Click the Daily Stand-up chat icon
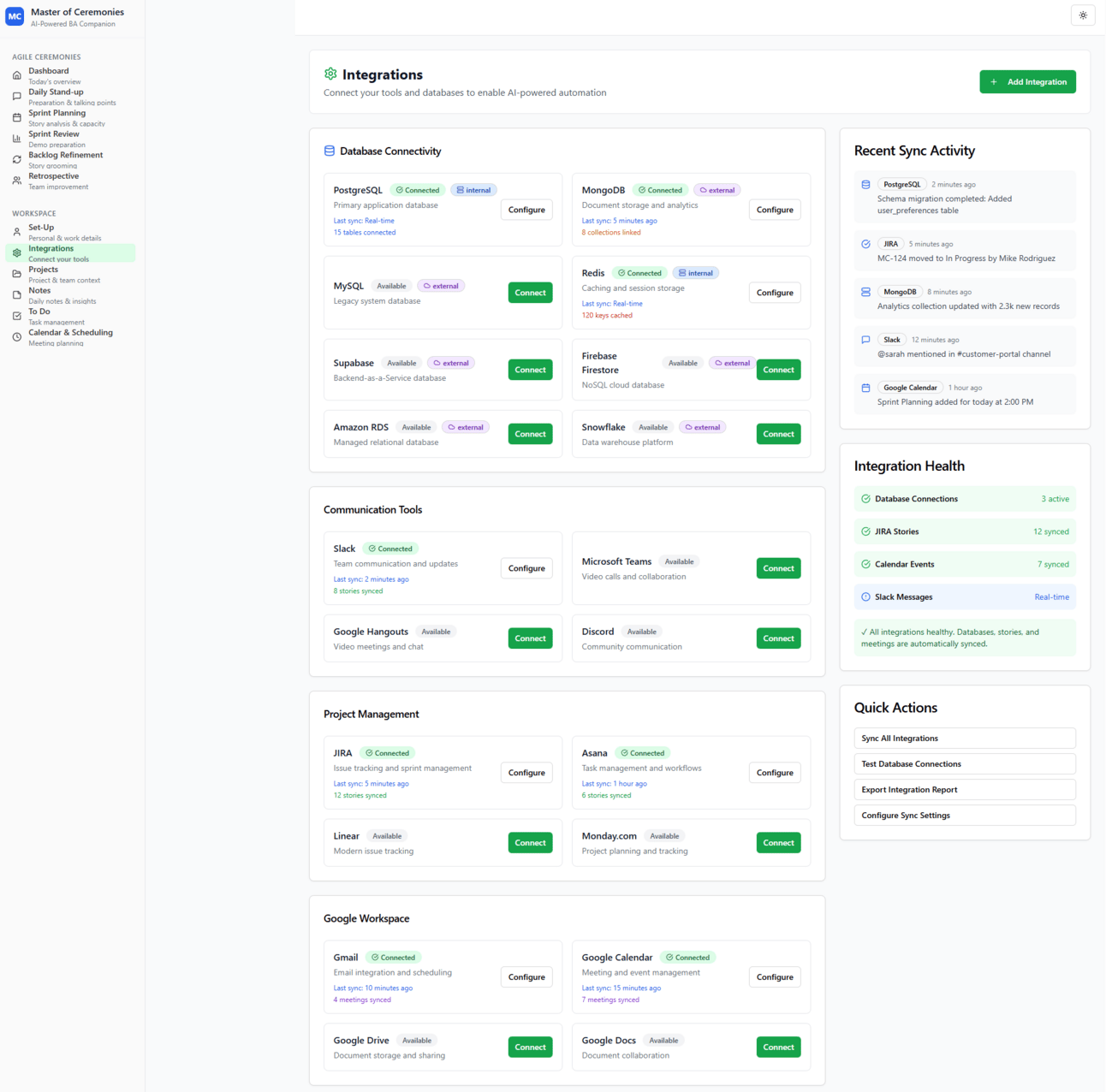 point(16,97)
